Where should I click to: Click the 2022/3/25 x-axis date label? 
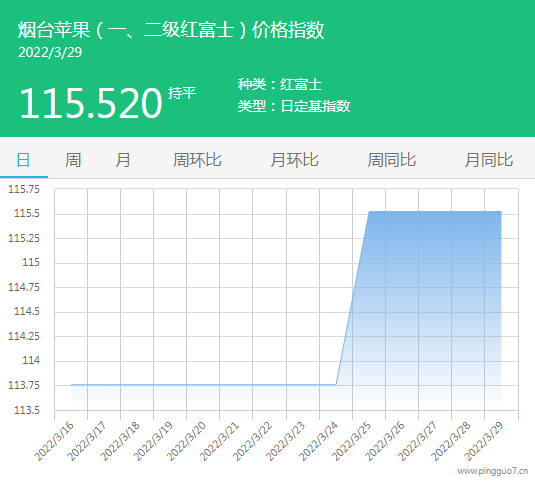pyautogui.click(x=351, y=441)
